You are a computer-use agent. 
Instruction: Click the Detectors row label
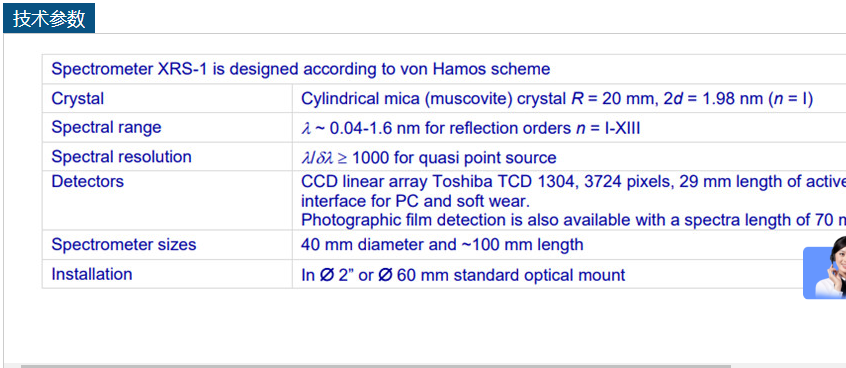click(87, 181)
